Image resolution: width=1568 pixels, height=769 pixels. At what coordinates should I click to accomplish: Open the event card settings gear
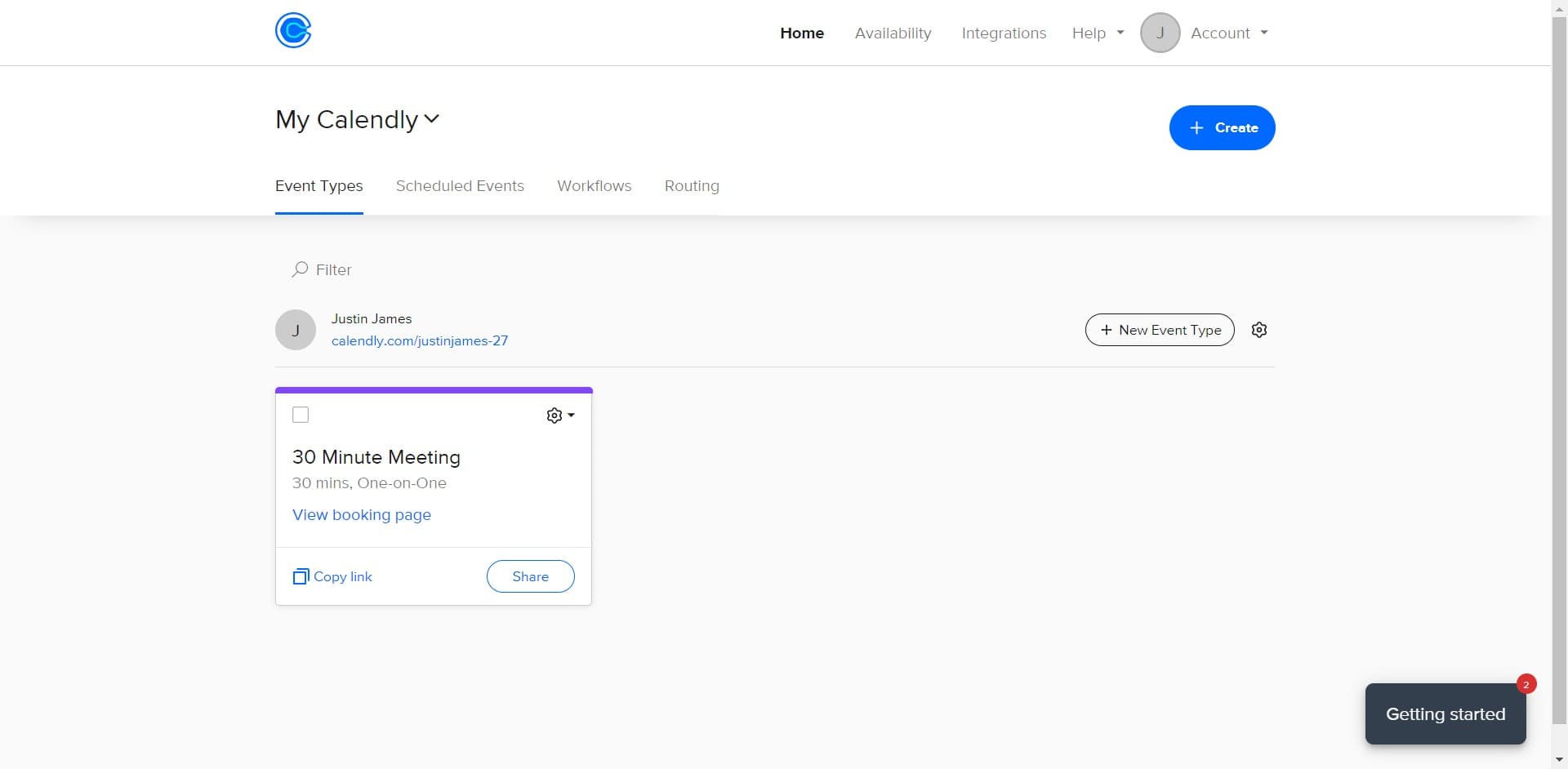click(555, 415)
